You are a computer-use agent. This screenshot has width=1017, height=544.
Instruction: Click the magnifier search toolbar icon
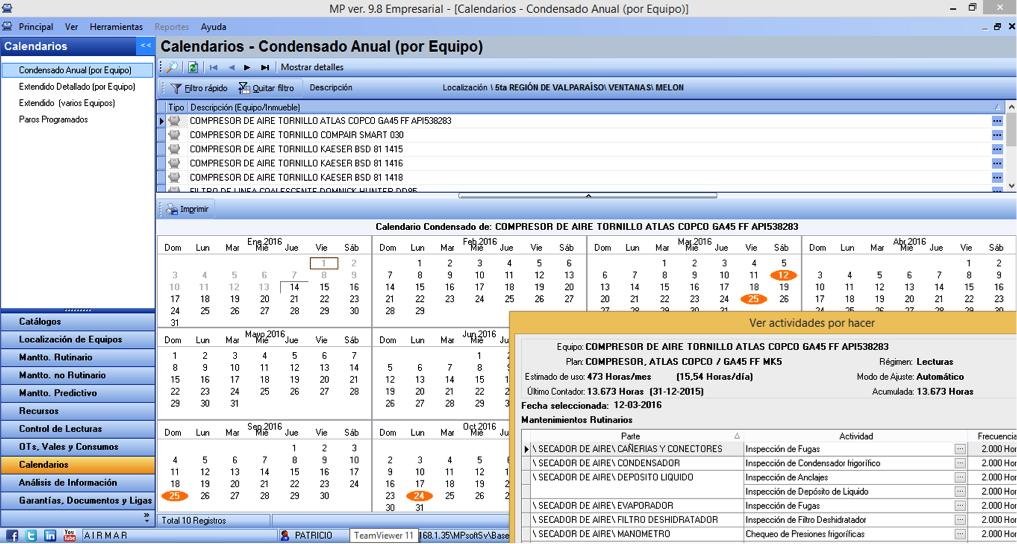172,67
